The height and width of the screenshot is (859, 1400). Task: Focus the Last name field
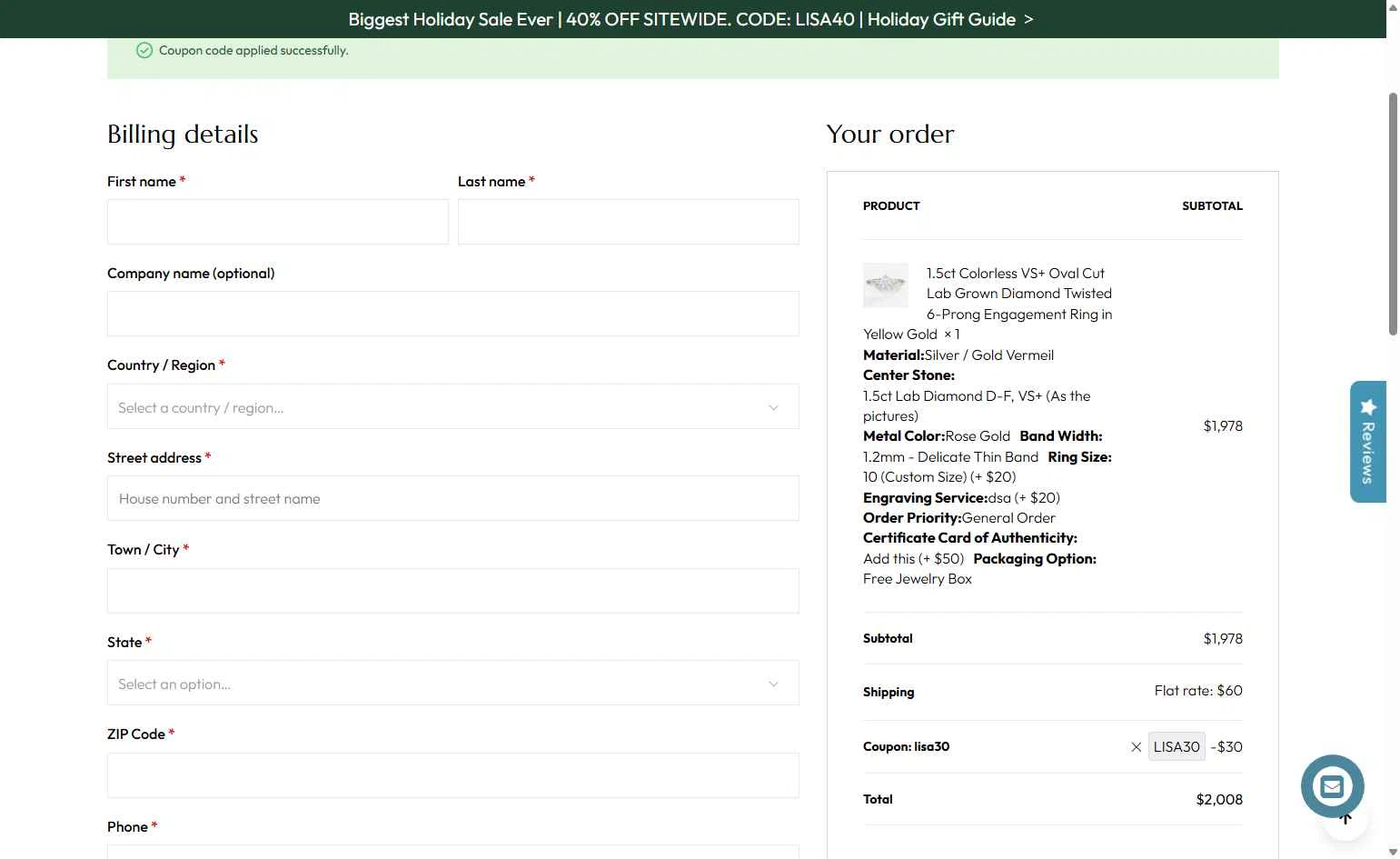tap(629, 222)
